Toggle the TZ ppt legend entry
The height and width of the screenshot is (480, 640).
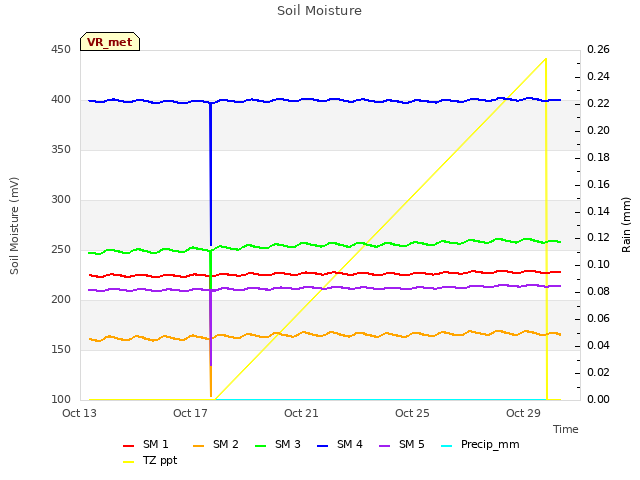click(150, 460)
